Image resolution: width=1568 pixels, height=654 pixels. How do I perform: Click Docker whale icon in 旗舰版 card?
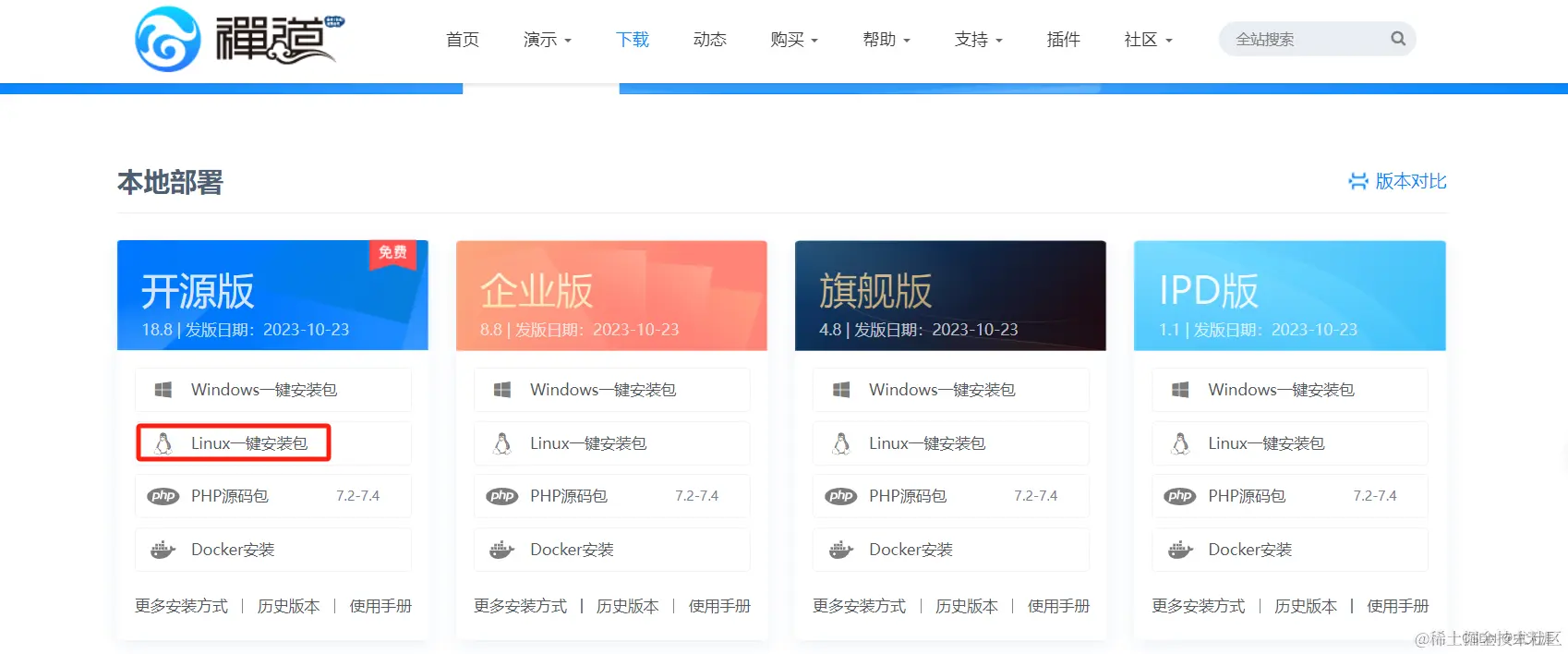point(840,550)
